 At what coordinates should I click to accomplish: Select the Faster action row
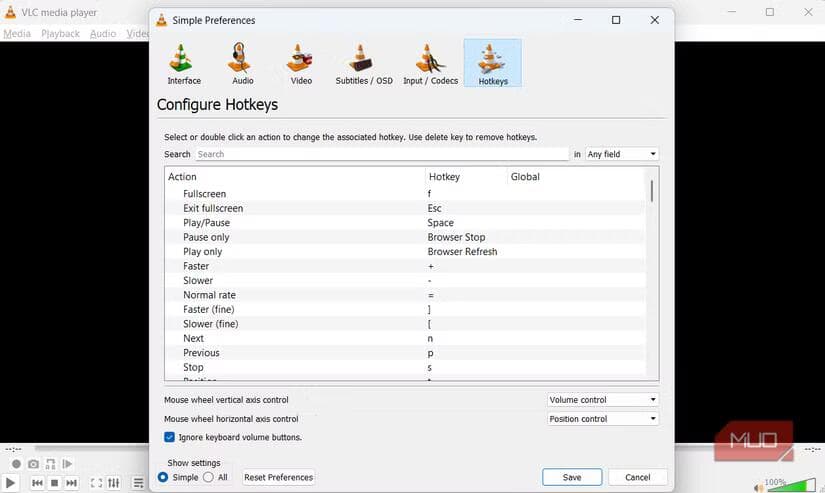[x=405, y=266]
